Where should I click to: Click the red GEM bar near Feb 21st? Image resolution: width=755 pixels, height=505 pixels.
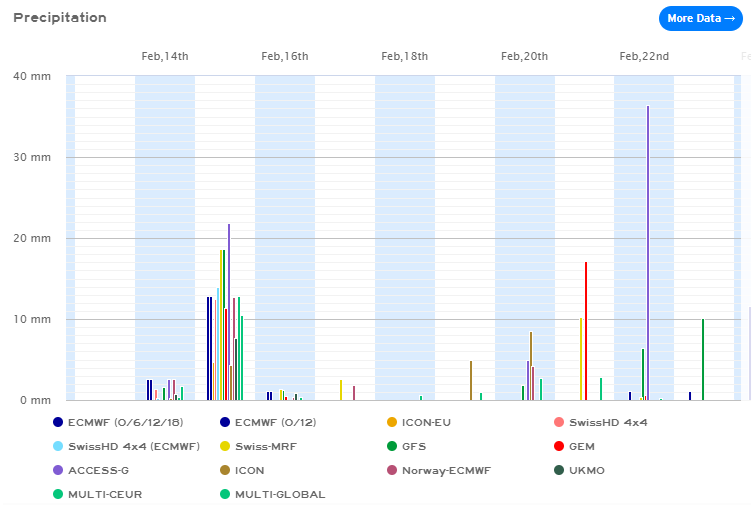tap(586, 330)
